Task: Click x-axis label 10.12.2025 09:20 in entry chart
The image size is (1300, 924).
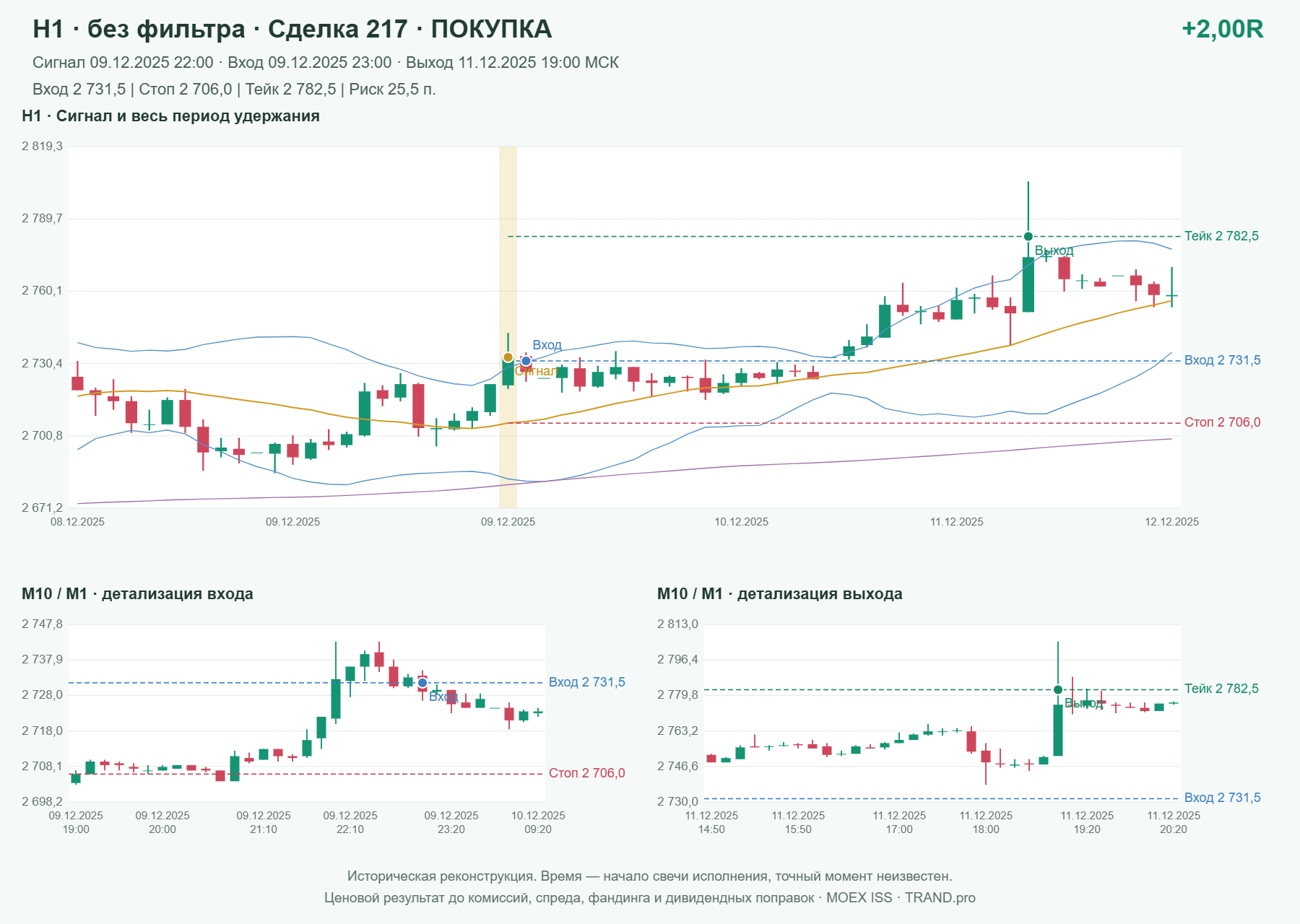Action: [x=538, y=822]
